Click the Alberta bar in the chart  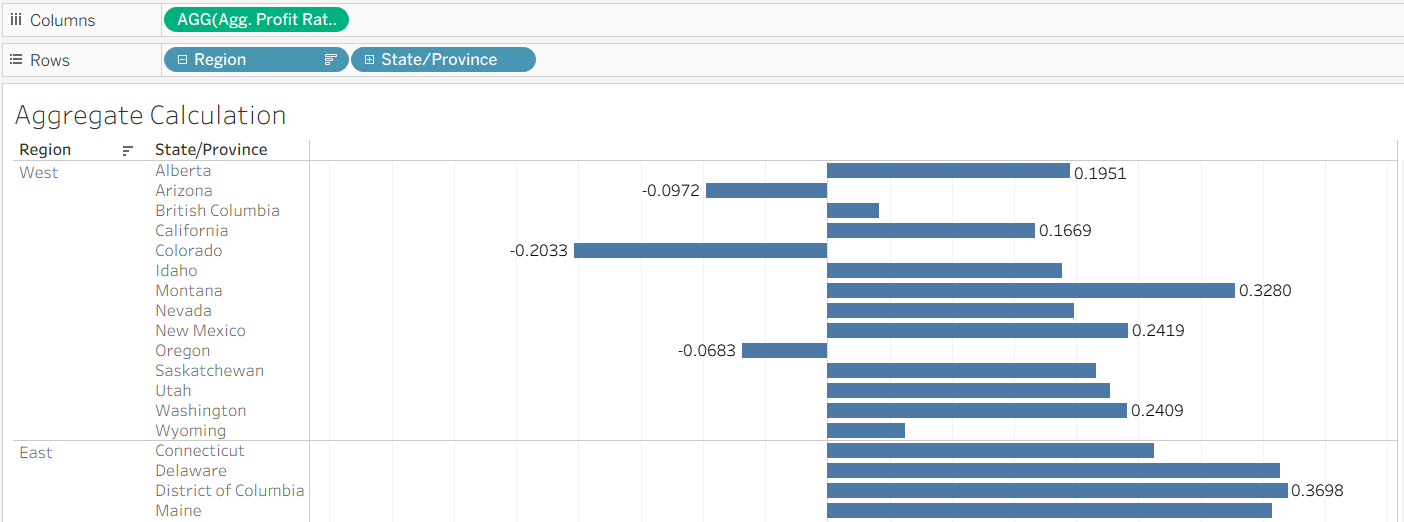948,170
